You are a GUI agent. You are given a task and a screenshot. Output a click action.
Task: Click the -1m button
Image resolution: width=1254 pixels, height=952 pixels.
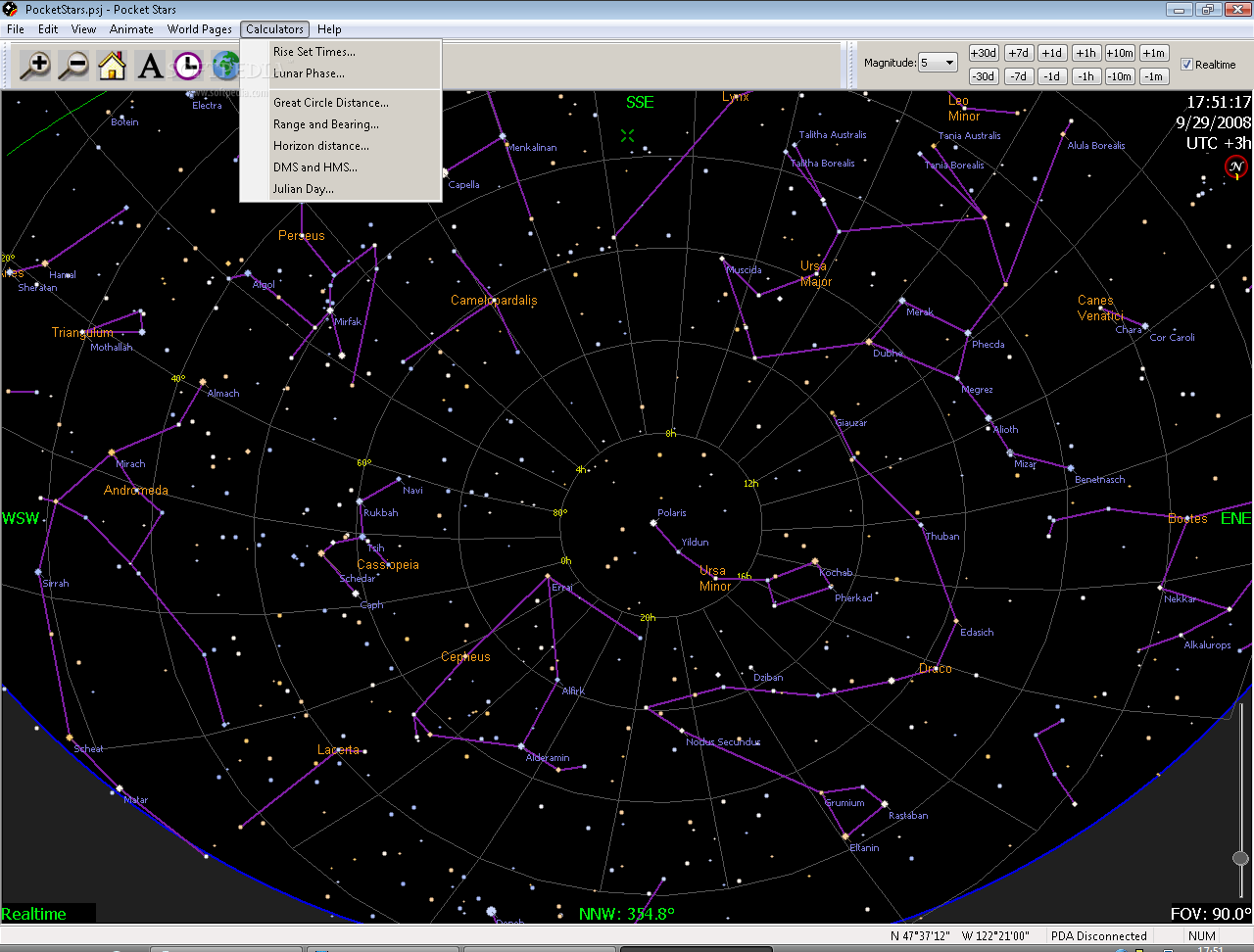tap(1154, 76)
